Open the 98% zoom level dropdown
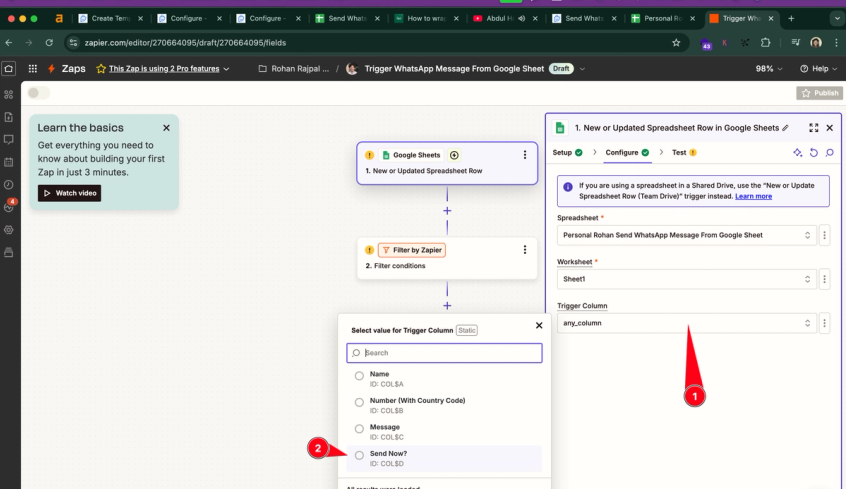 [768, 69]
